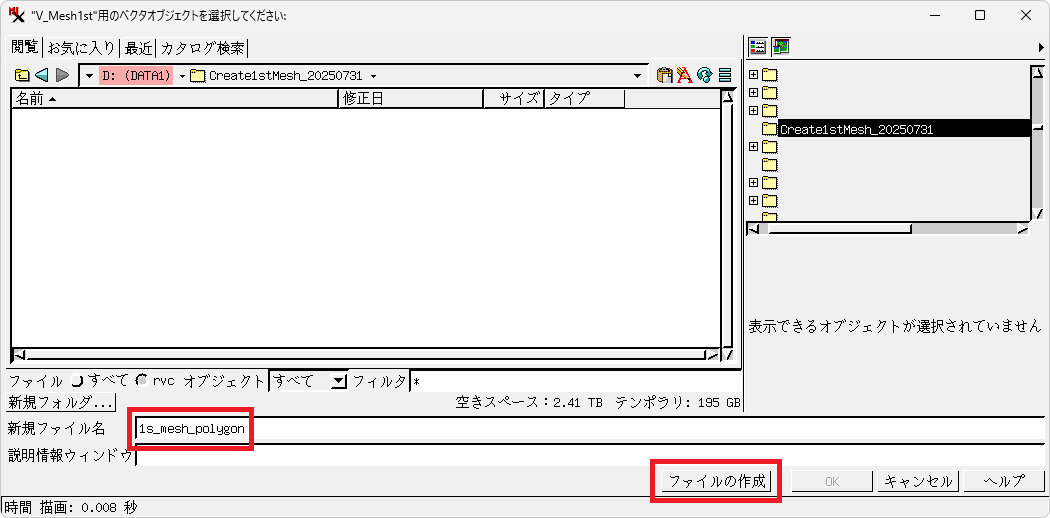Screen dimensions: 1050x518
Task: Click the list view lines icon
Action: (725, 75)
